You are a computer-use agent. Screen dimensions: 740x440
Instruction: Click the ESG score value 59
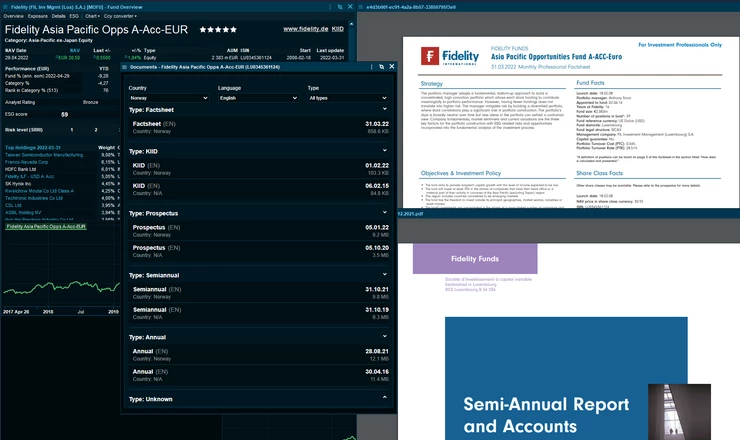coord(65,114)
